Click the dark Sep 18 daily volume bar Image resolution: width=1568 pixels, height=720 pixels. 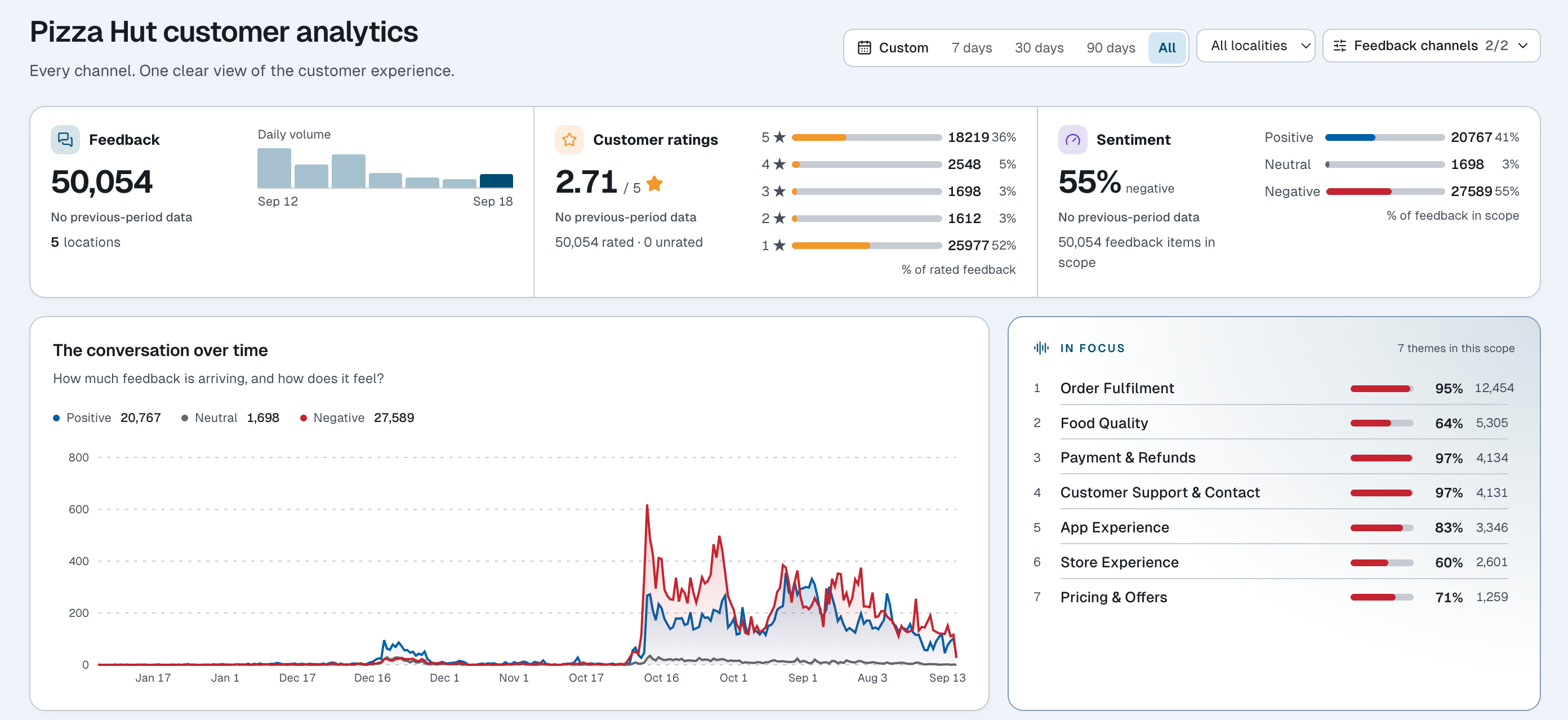click(x=496, y=181)
